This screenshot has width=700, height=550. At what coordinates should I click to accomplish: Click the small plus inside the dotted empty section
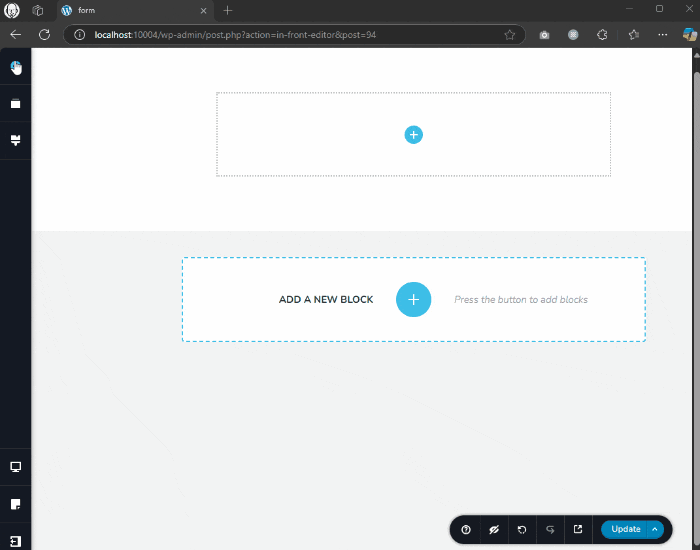pyautogui.click(x=413, y=134)
